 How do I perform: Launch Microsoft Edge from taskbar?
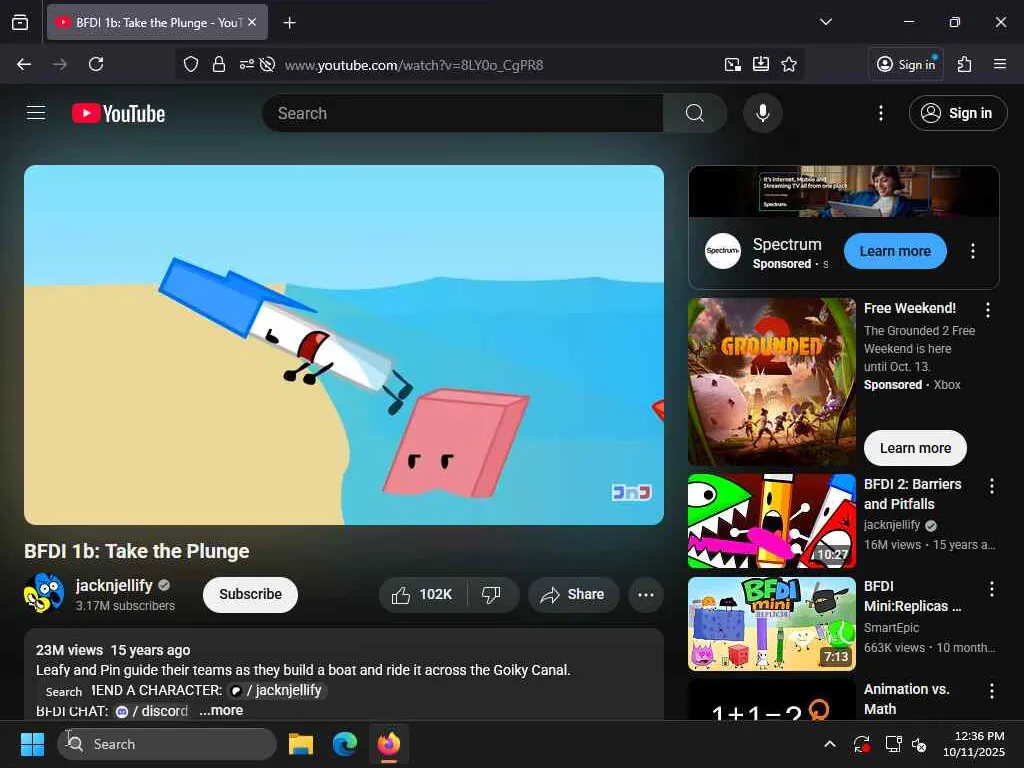[345, 744]
